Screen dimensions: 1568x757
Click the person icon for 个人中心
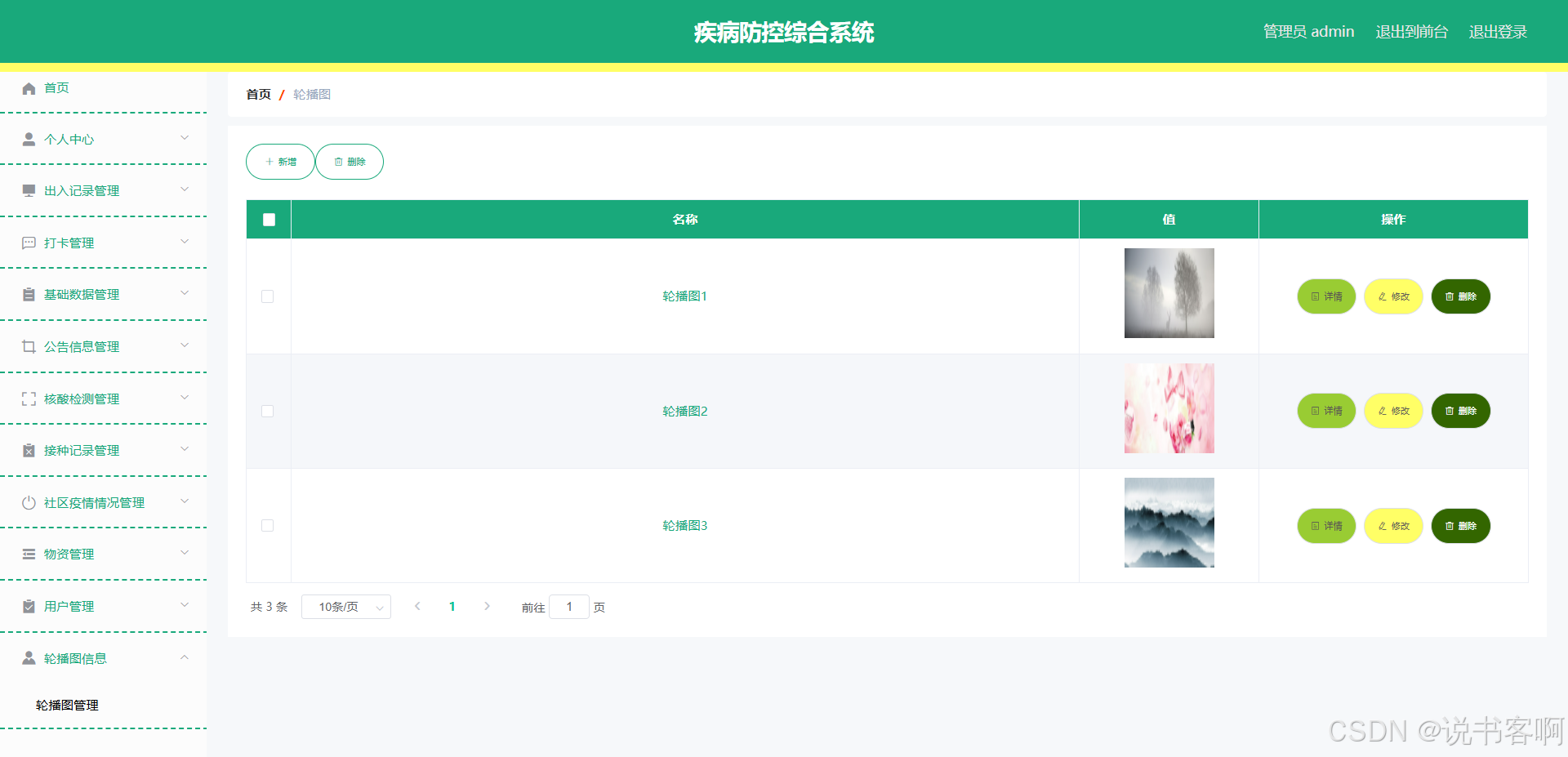pos(29,140)
